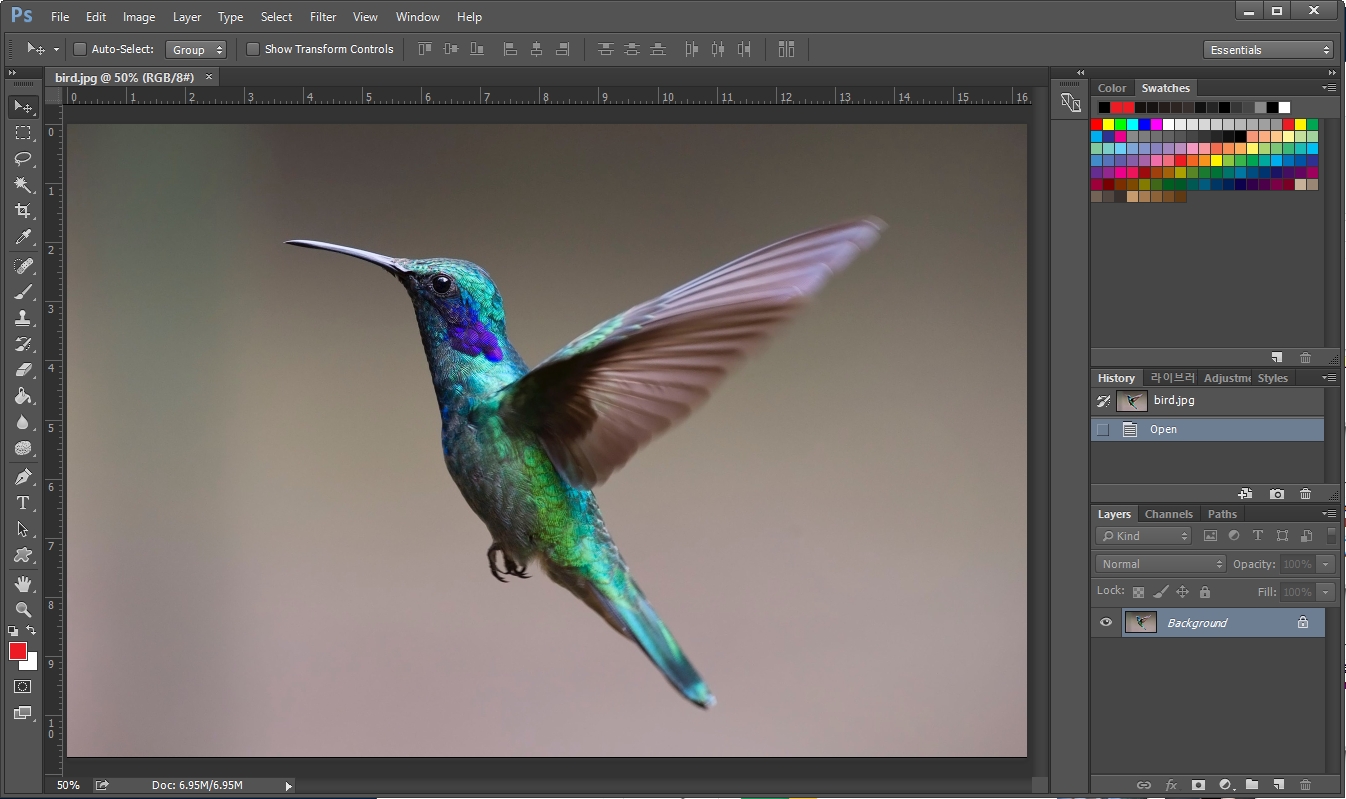1346x799 pixels.
Task: Hide the Background layer with eye icon
Action: tap(1106, 622)
